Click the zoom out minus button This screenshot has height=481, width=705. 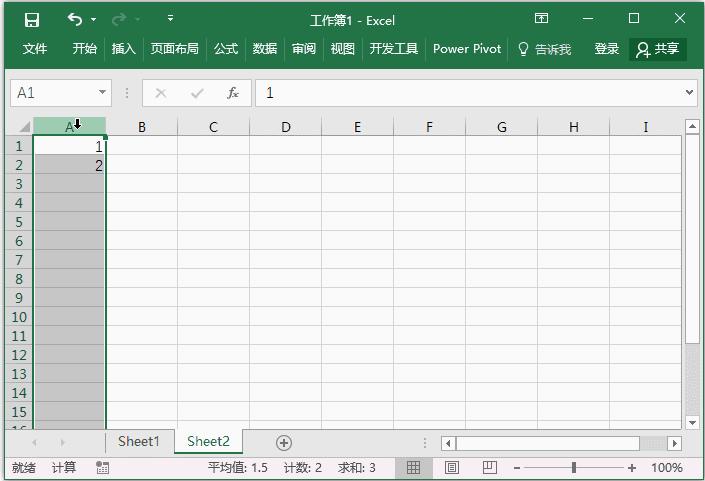[517, 468]
